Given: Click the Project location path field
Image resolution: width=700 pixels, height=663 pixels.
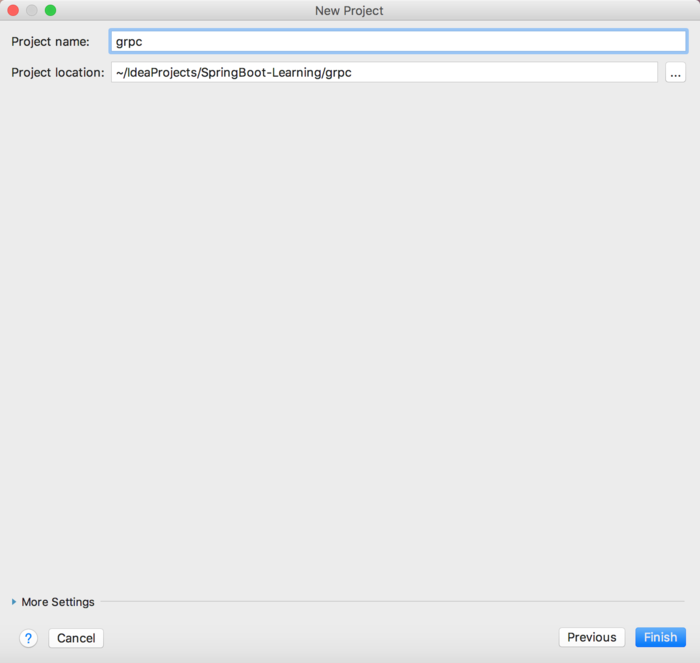Looking at the screenshot, I should point(384,72).
